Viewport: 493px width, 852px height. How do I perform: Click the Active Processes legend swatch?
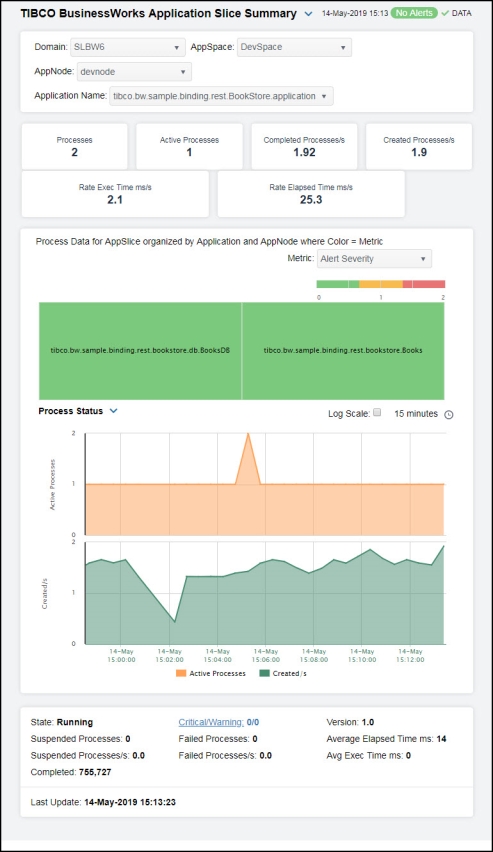click(181, 673)
